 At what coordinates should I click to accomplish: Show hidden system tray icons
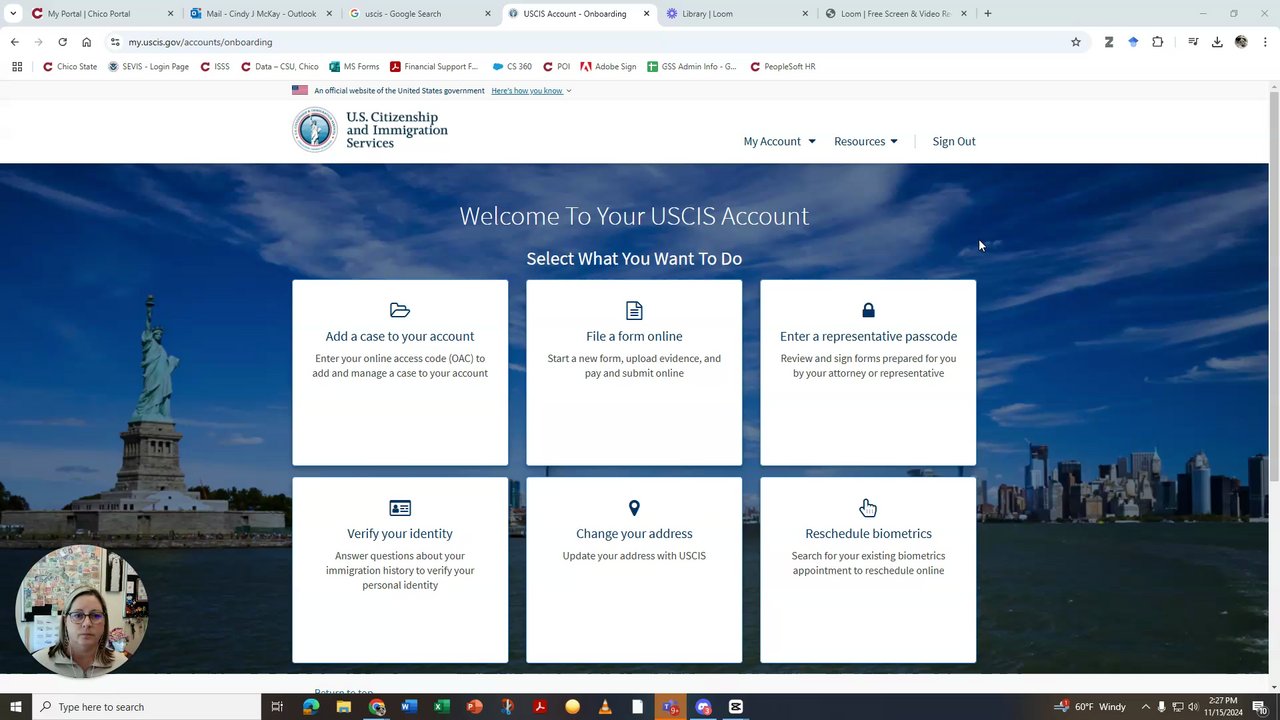click(1146, 707)
